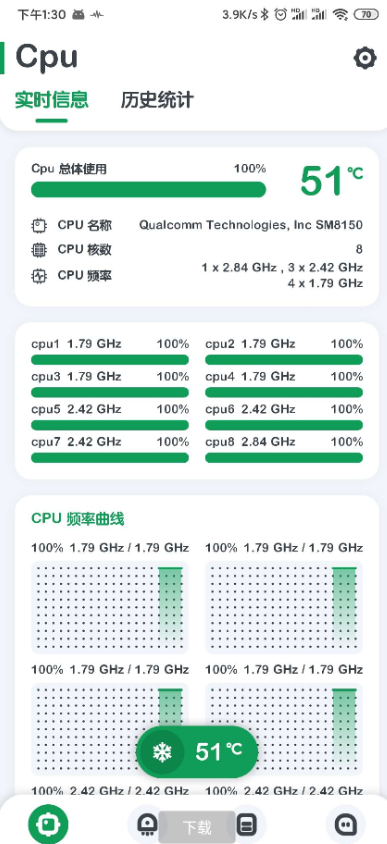Viewport: 387px width, 844px height.
Task: Tap the cpu1 1.79 GHz usage bar
Action: [110, 360]
